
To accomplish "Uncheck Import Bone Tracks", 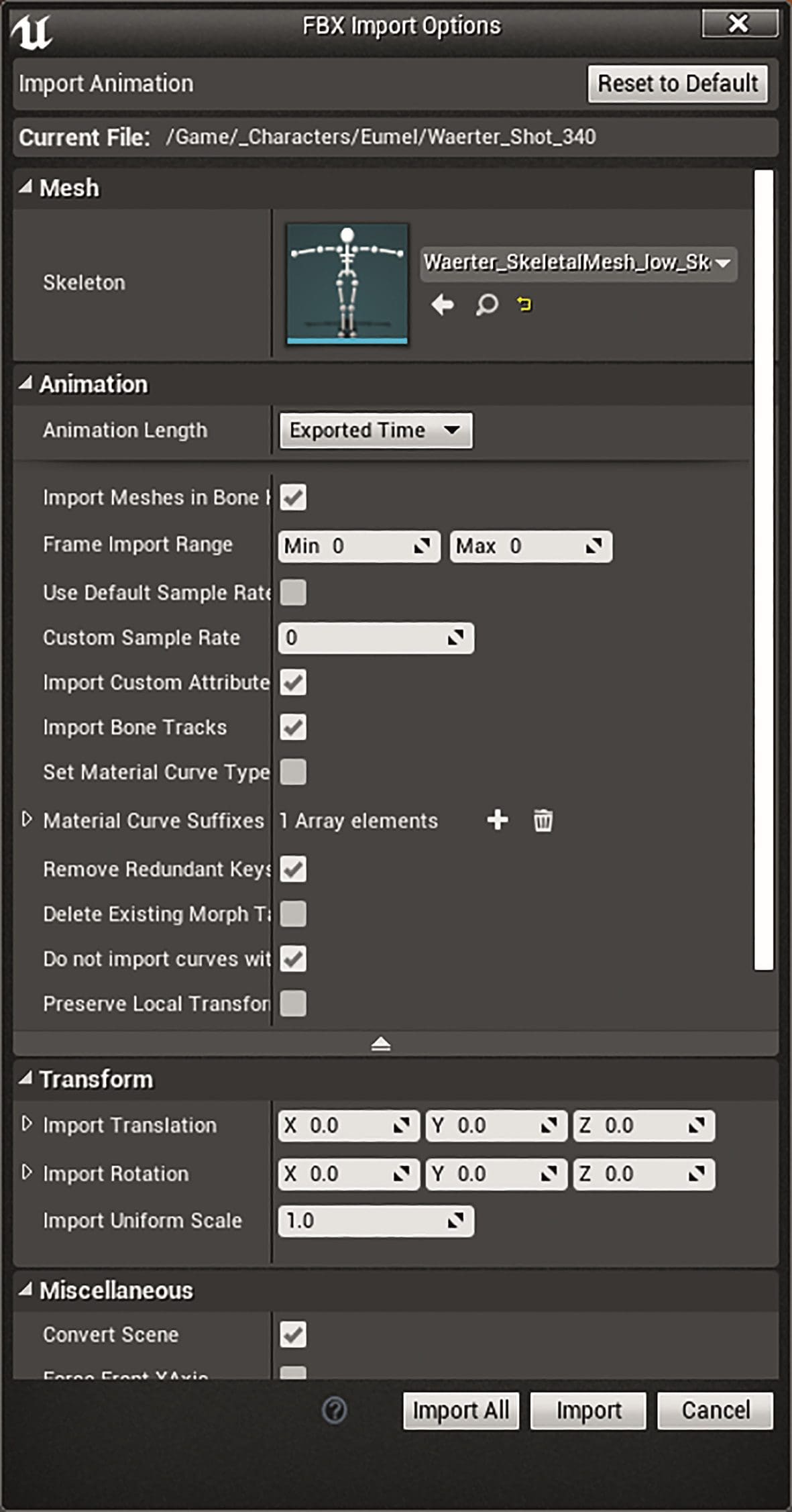I will click(x=293, y=727).
